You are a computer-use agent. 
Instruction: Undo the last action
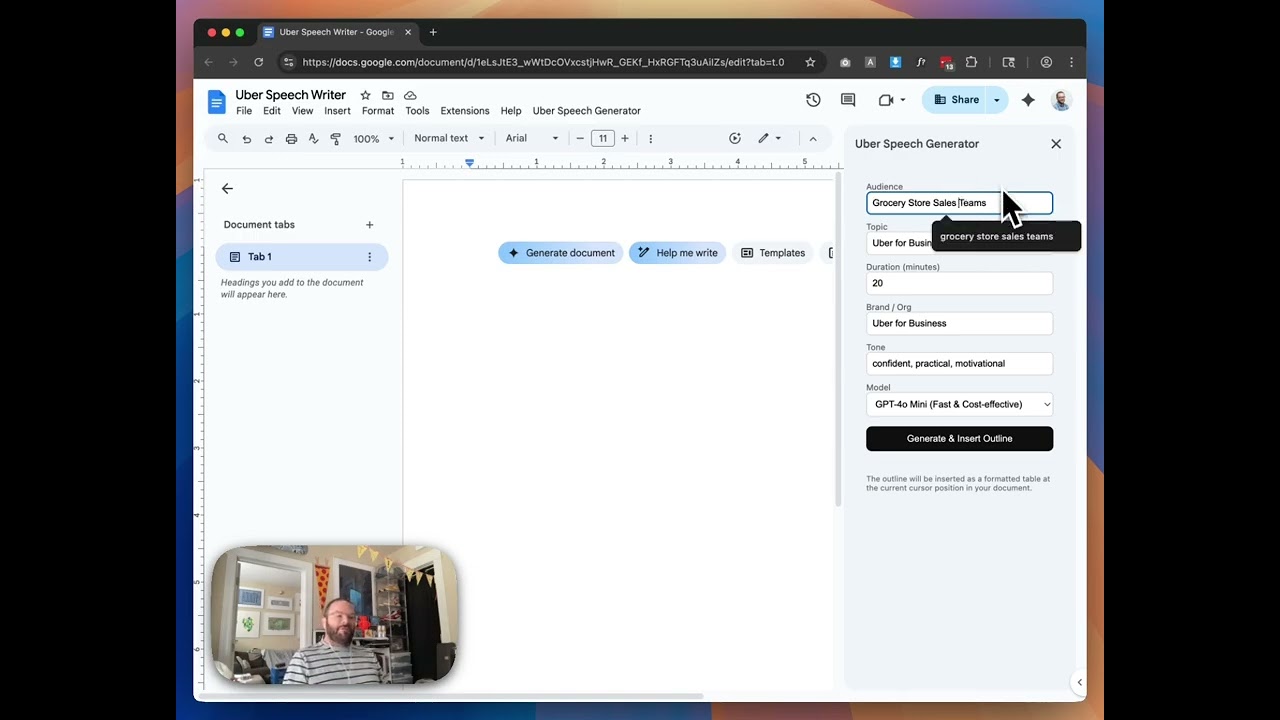tap(246, 138)
